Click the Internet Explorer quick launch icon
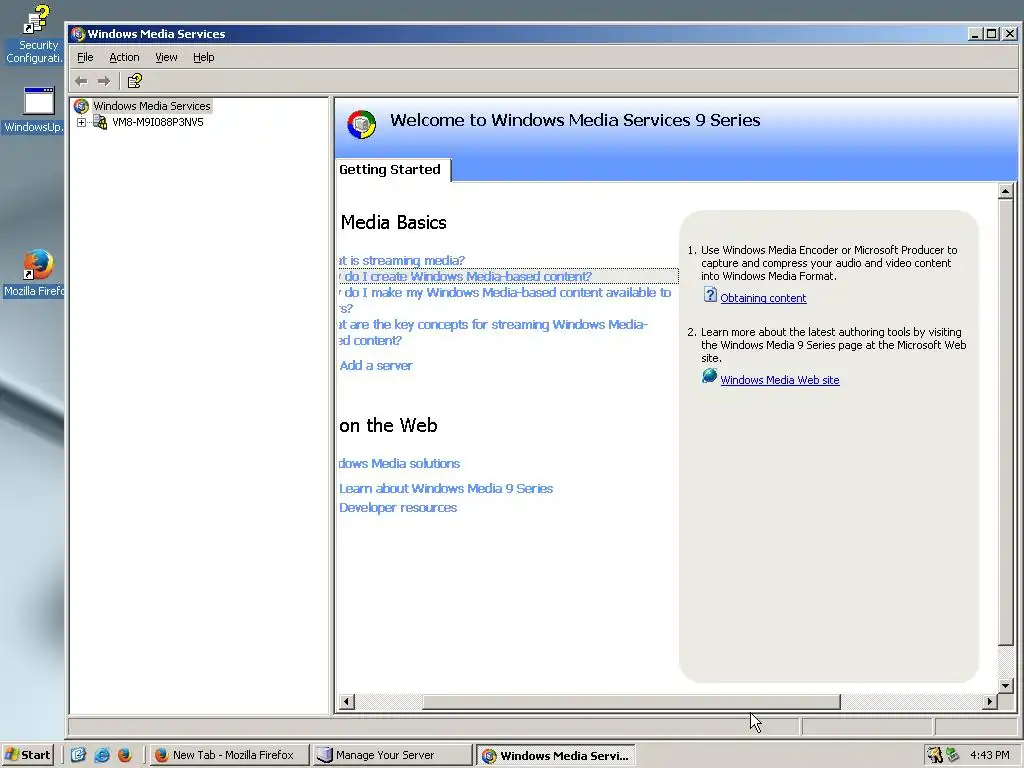Screen dimensions: 1024x768 102,755
